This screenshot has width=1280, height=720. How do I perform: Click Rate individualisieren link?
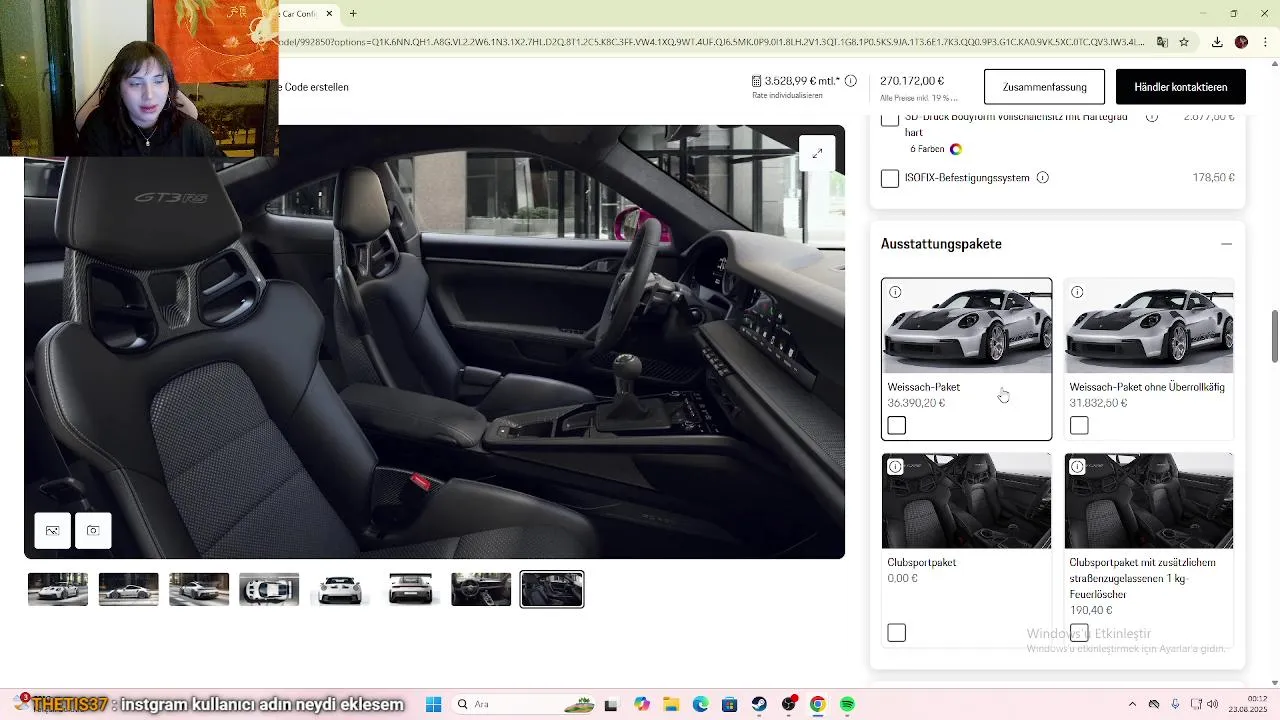(x=787, y=96)
